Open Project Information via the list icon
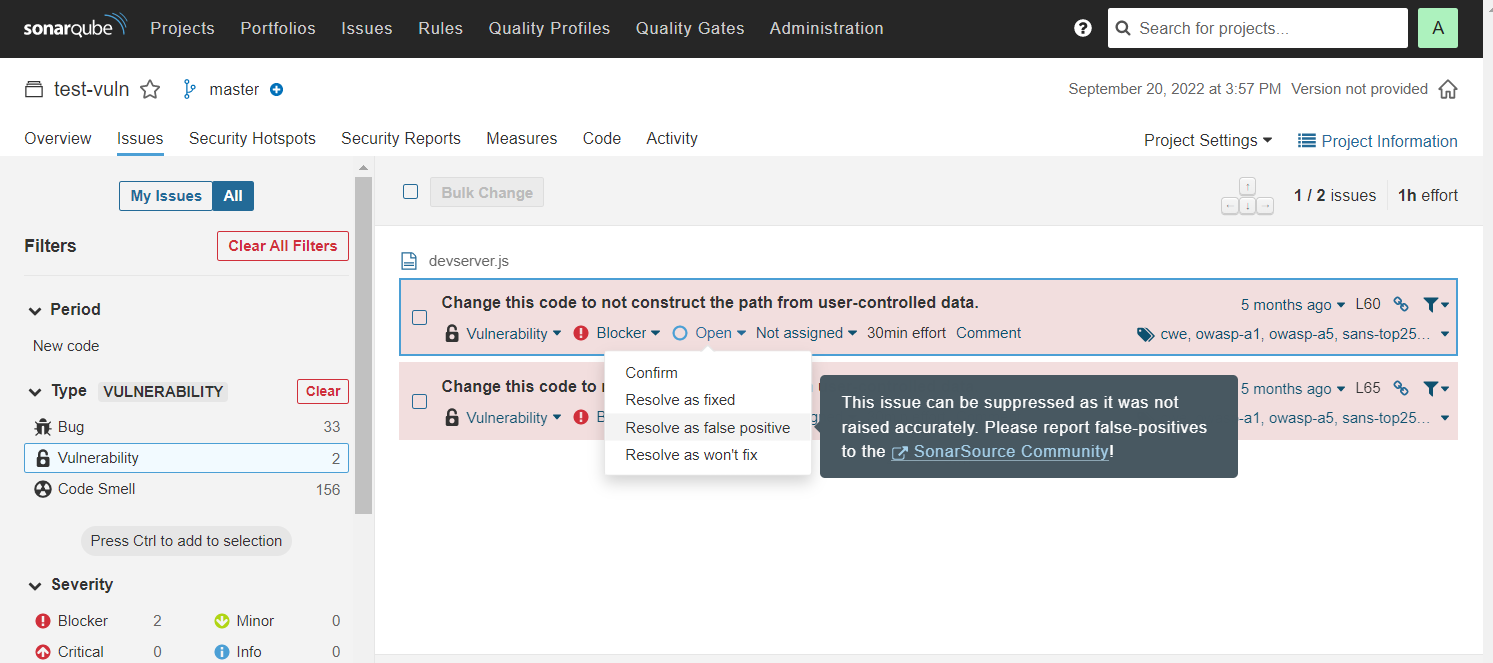 coord(1306,141)
